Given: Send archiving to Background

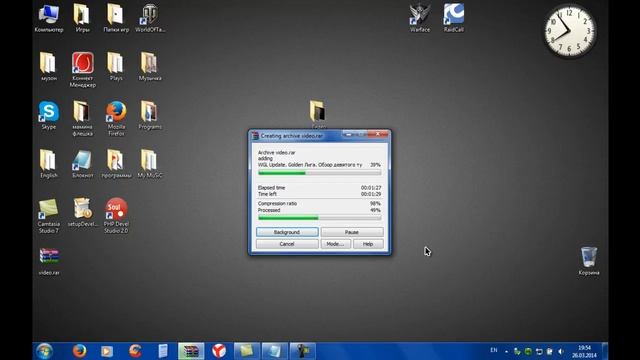Looking at the screenshot, I should [287, 232].
